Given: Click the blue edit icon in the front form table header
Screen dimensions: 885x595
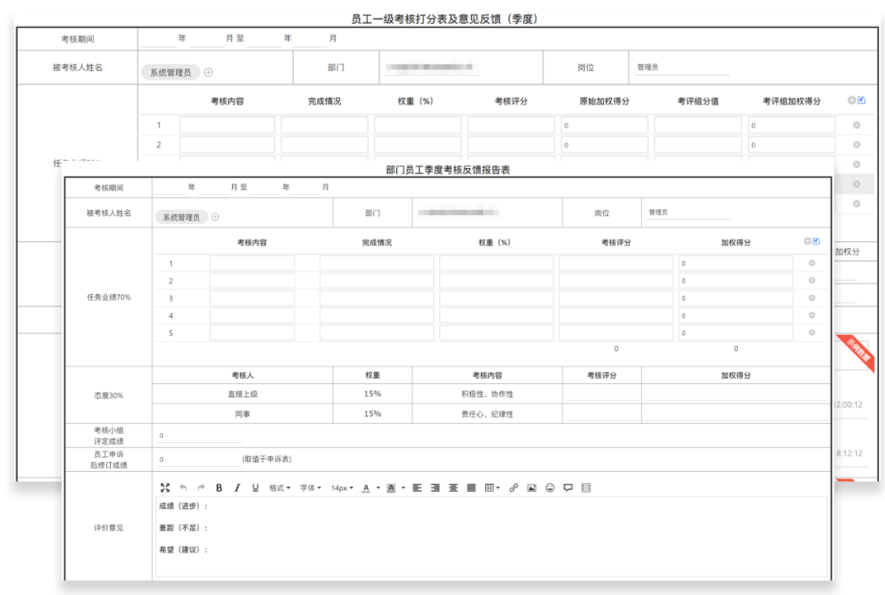Looking at the screenshot, I should pyautogui.click(x=816, y=241).
